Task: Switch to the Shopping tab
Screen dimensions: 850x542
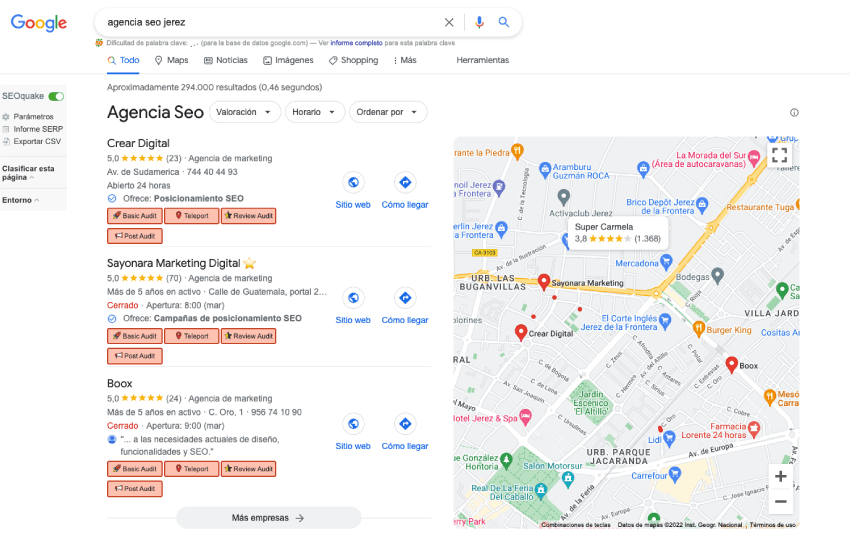Action: click(353, 60)
